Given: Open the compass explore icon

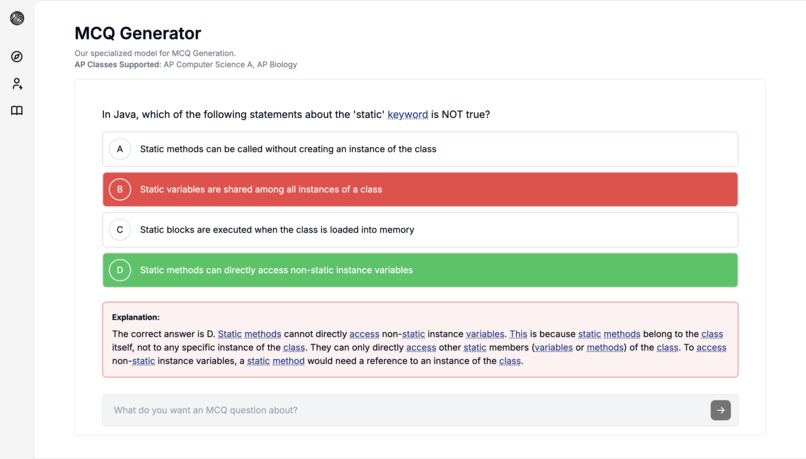Looking at the screenshot, I should pos(17,57).
